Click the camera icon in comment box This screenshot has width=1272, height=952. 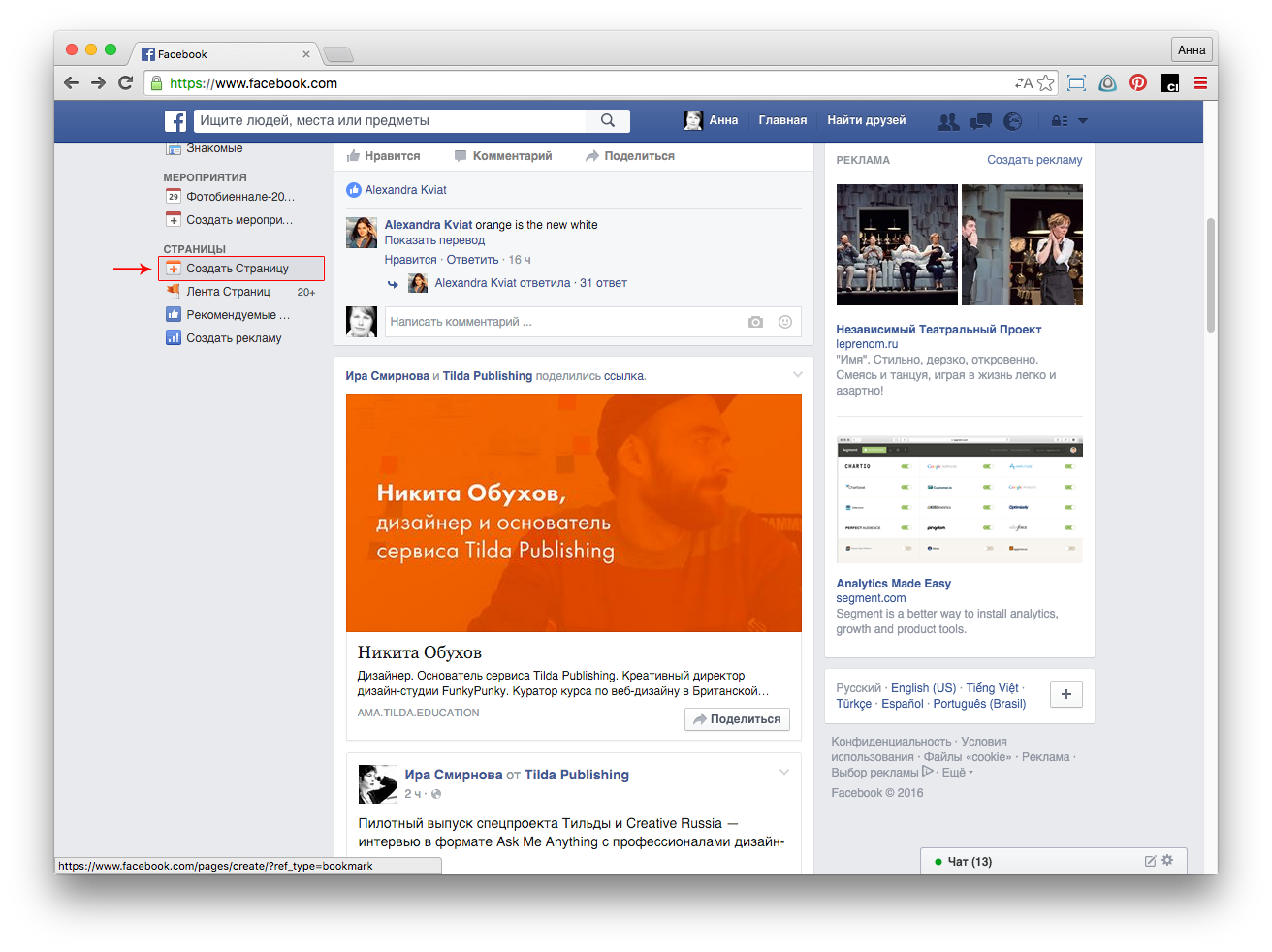tap(755, 322)
